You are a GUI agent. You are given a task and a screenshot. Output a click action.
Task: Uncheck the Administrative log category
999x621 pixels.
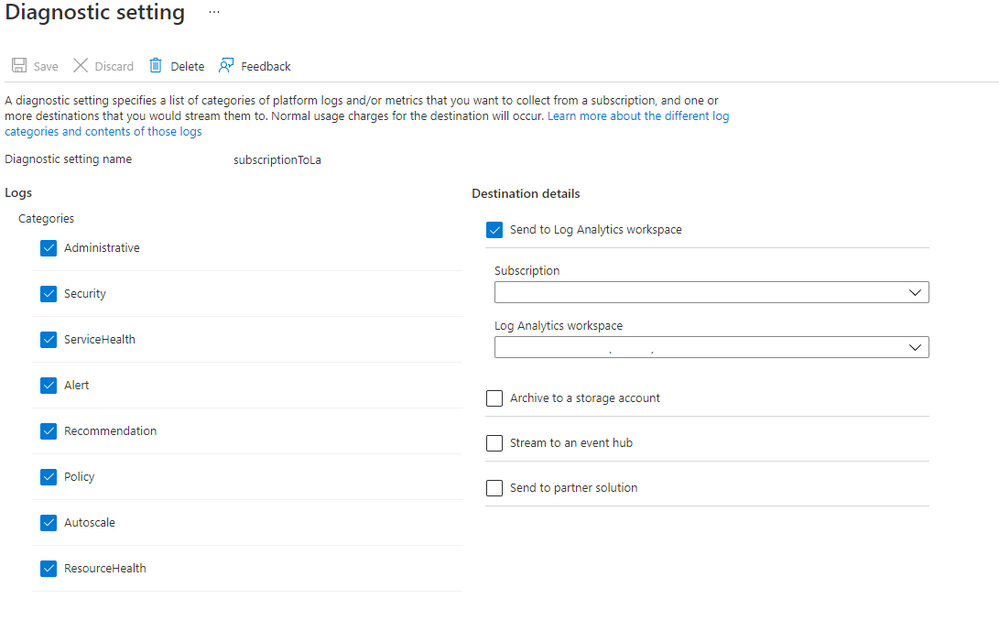[49, 248]
